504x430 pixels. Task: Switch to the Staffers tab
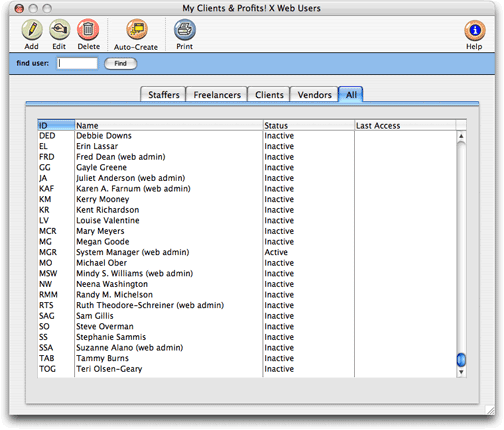click(x=163, y=95)
